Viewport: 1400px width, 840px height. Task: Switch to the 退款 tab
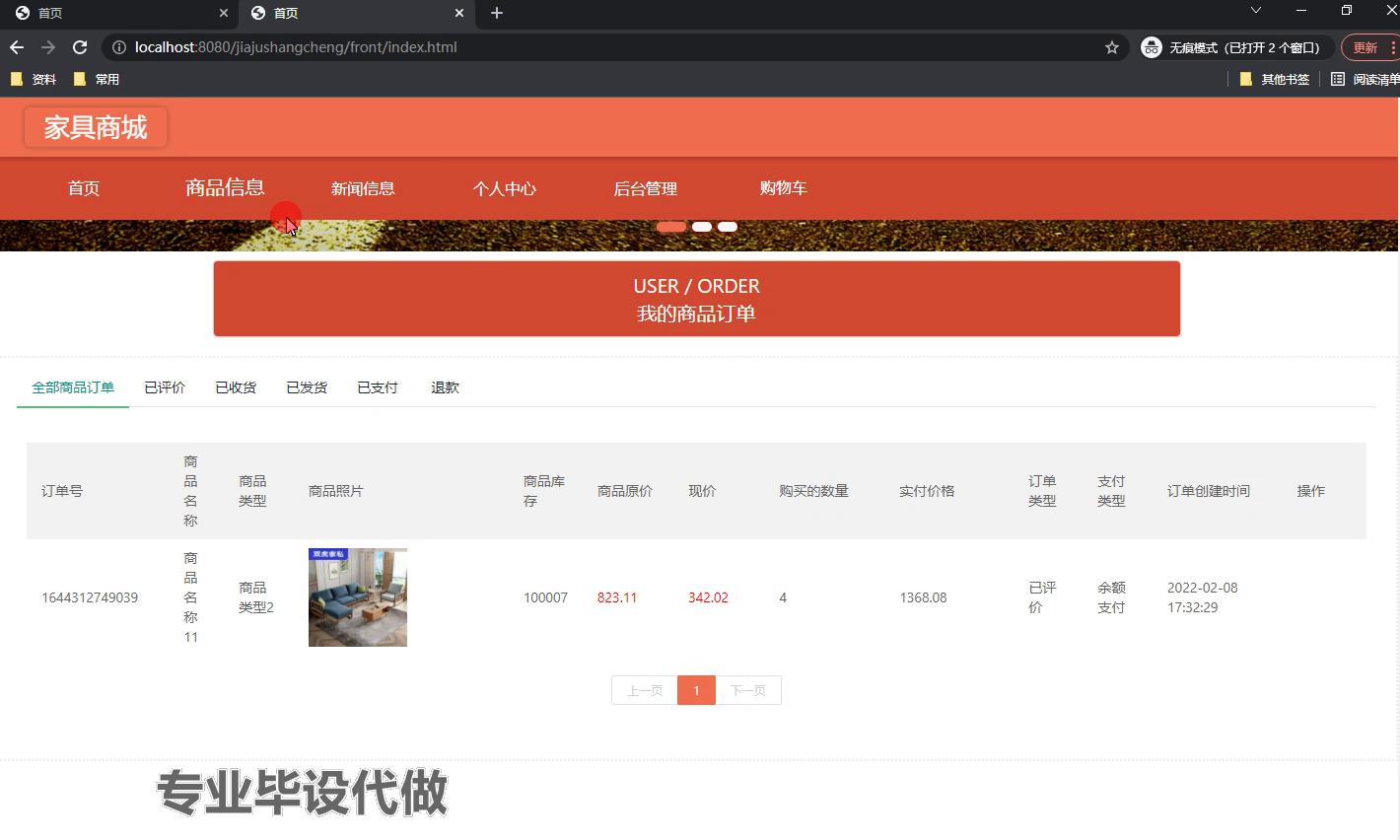coord(445,387)
